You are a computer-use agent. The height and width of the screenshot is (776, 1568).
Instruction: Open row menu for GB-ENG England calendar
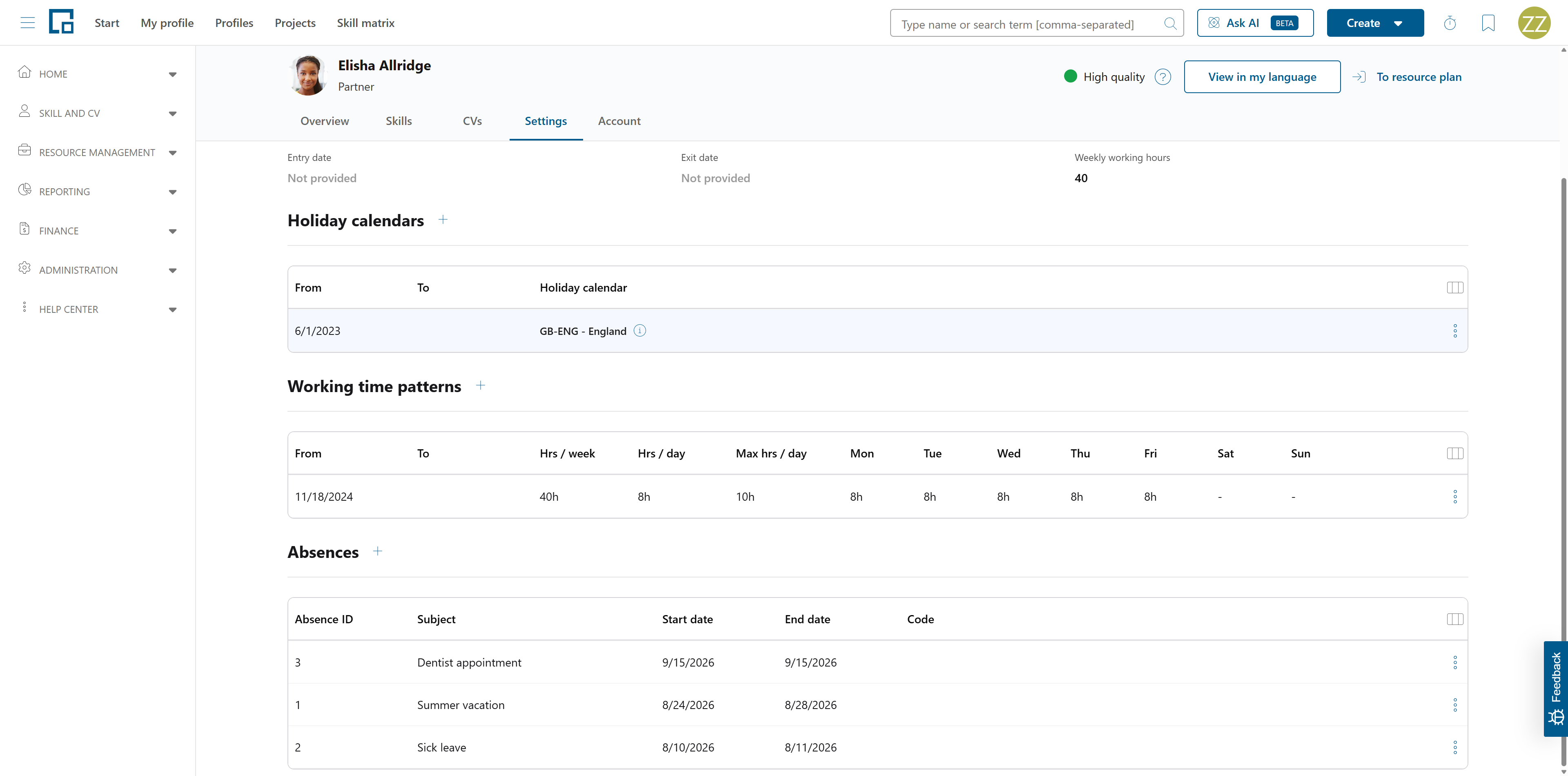(x=1455, y=331)
